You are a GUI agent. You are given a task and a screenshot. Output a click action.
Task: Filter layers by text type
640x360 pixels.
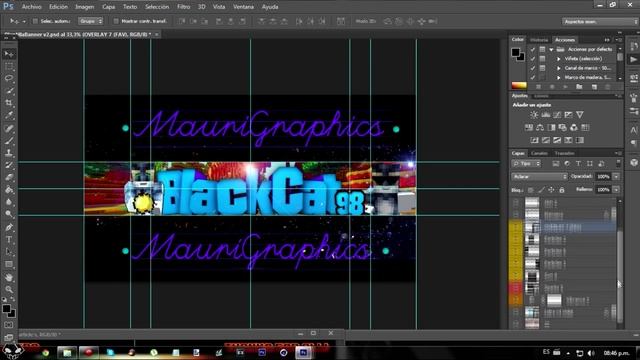click(x=578, y=164)
